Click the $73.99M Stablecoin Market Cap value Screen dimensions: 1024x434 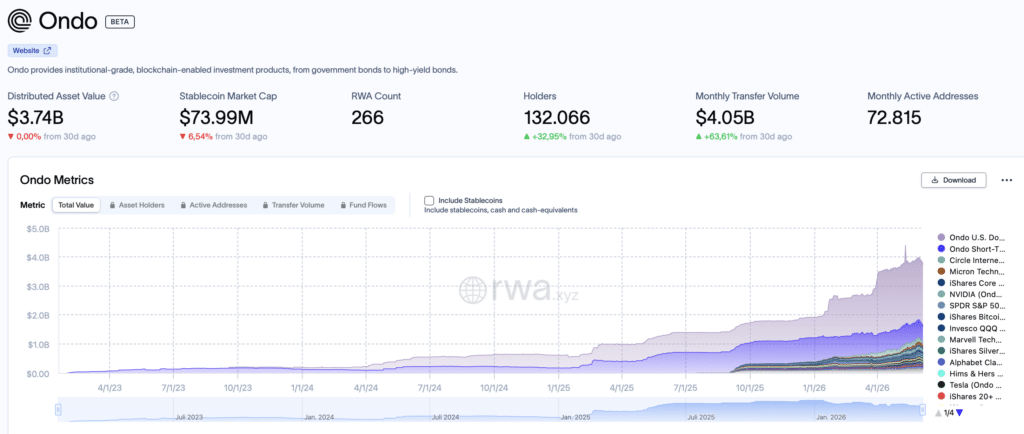coord(216,117)
